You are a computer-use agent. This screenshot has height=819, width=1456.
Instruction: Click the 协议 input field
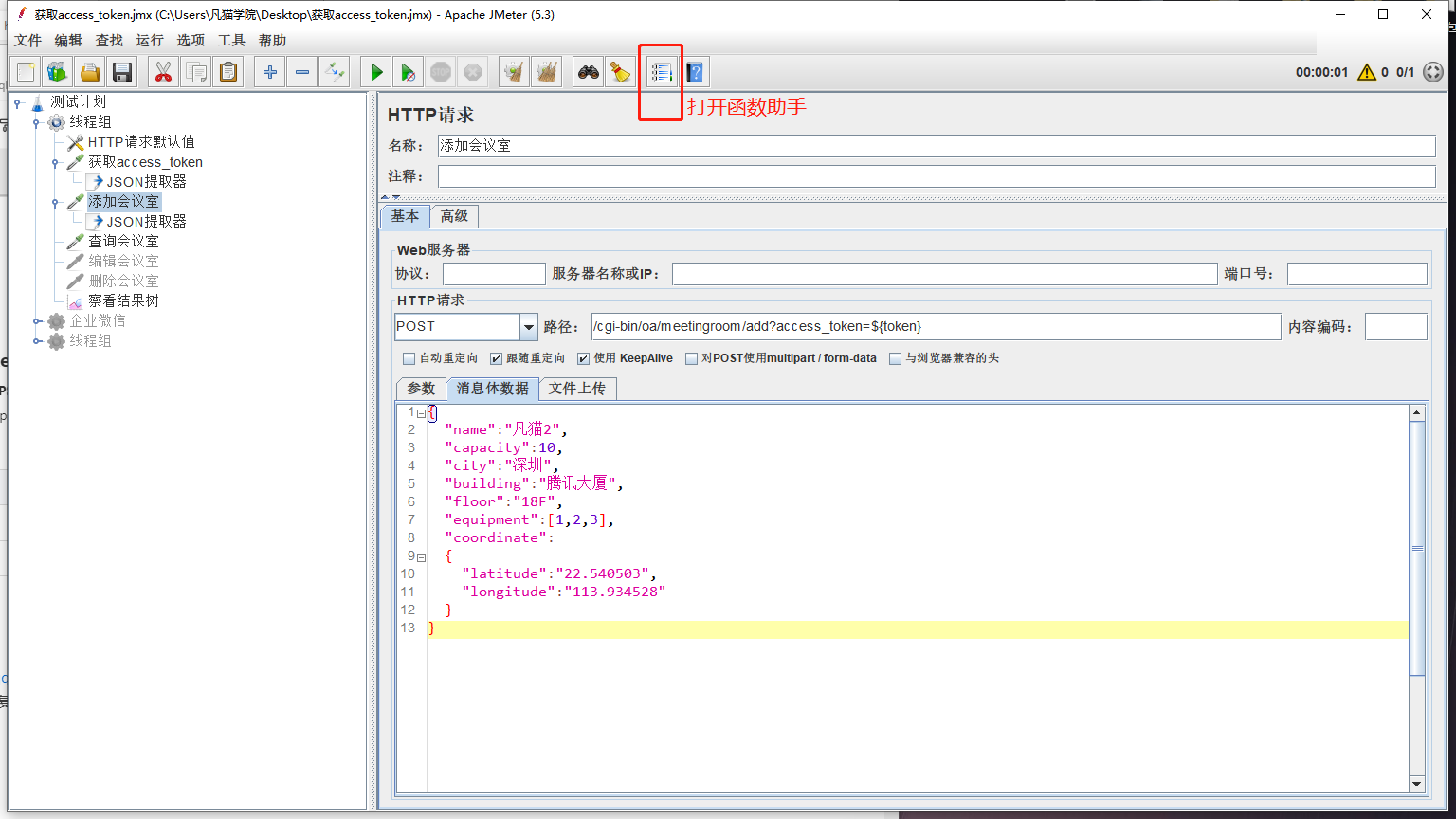pyautogui.click(x=494, y=274)
